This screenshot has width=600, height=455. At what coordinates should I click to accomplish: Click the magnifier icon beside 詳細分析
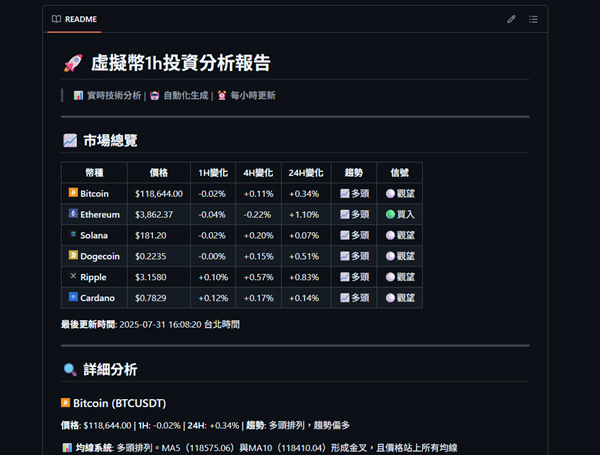(x=70, y=370)
